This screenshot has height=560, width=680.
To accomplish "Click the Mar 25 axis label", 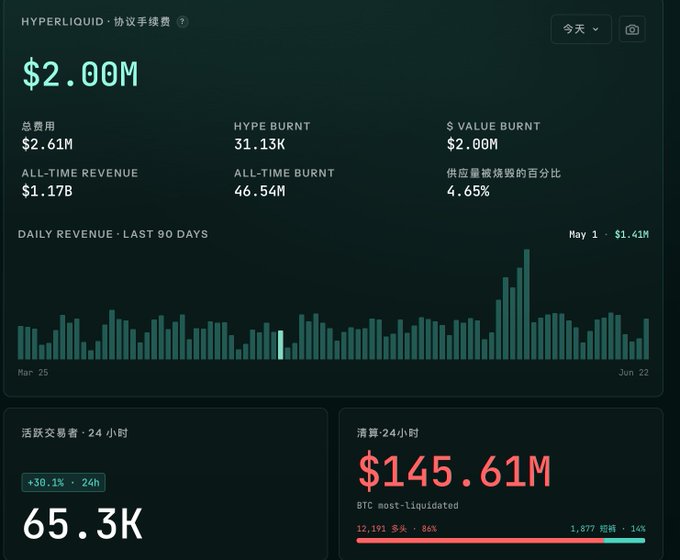I will [x=33, y=373].
